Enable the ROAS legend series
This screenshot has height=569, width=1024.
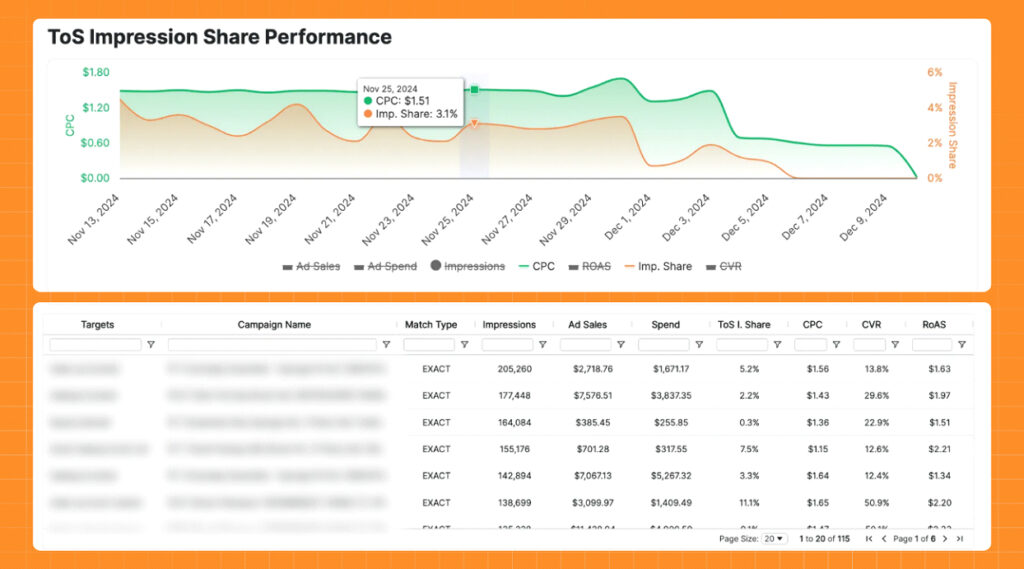(x=593, y=266)
